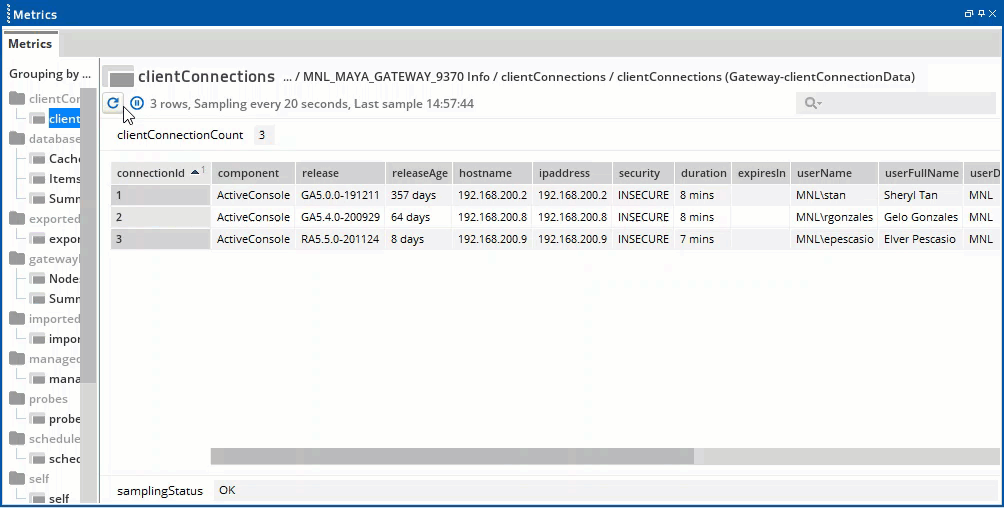Click the release cell GA5.0.0-191211

[340, 195]
